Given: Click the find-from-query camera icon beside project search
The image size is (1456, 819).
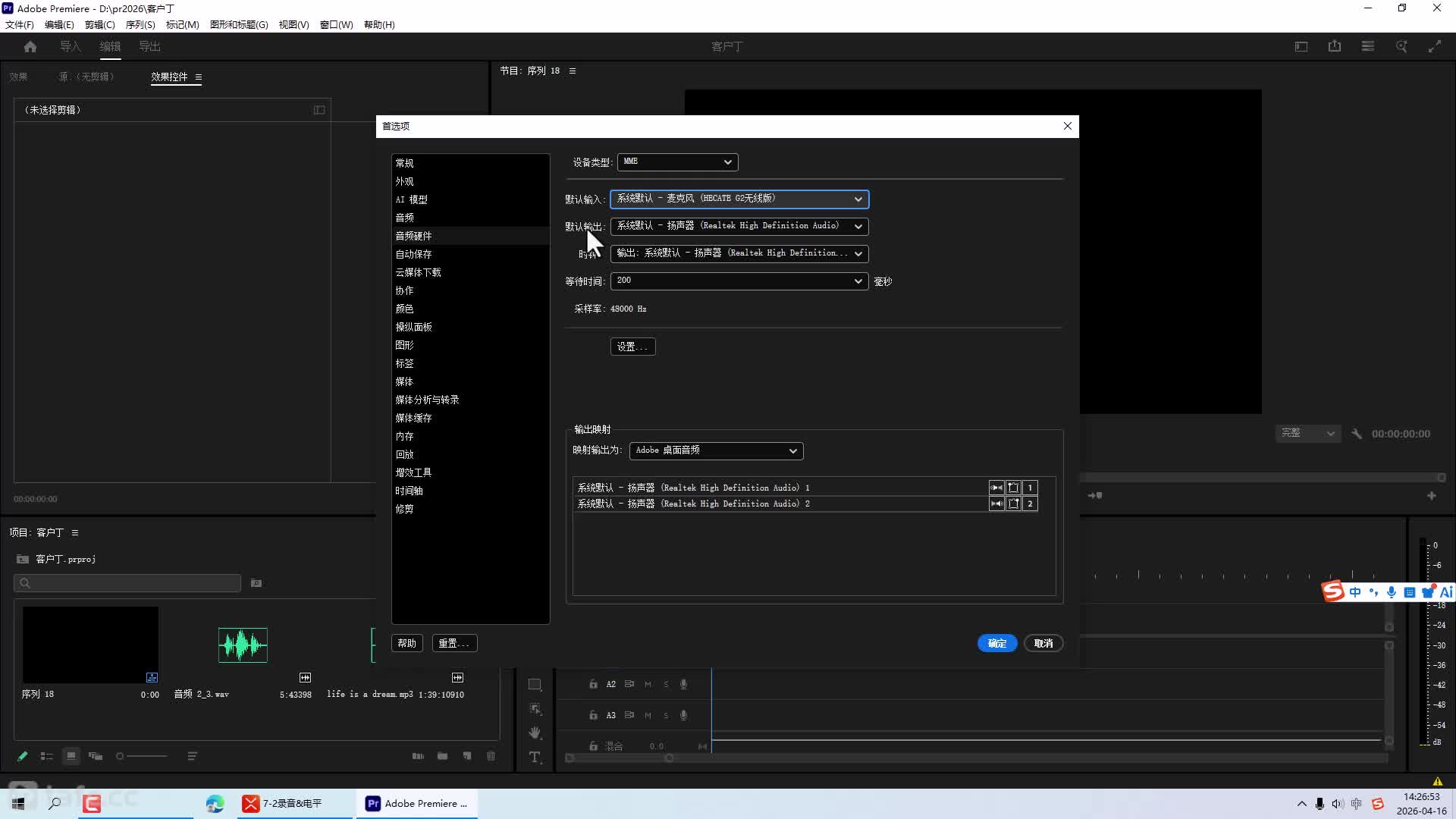Looking at the screenshot, I should pos(256,583).
